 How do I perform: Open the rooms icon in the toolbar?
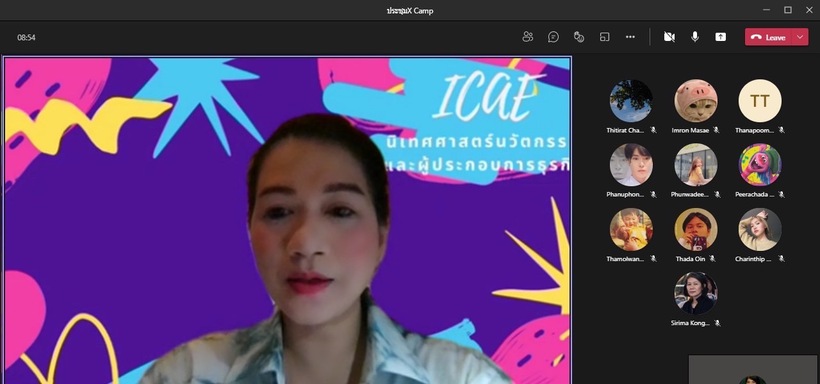pos(605,37)
